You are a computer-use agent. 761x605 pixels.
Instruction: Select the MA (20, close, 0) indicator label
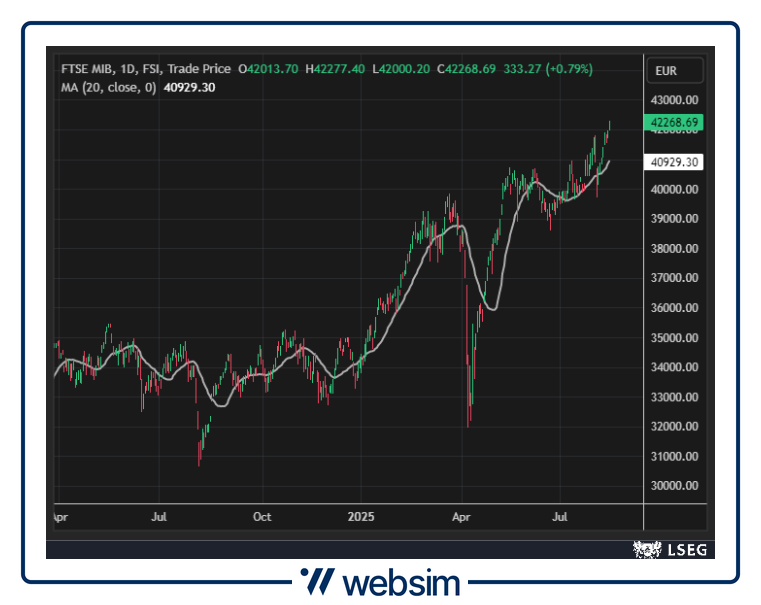click(109, 87)
